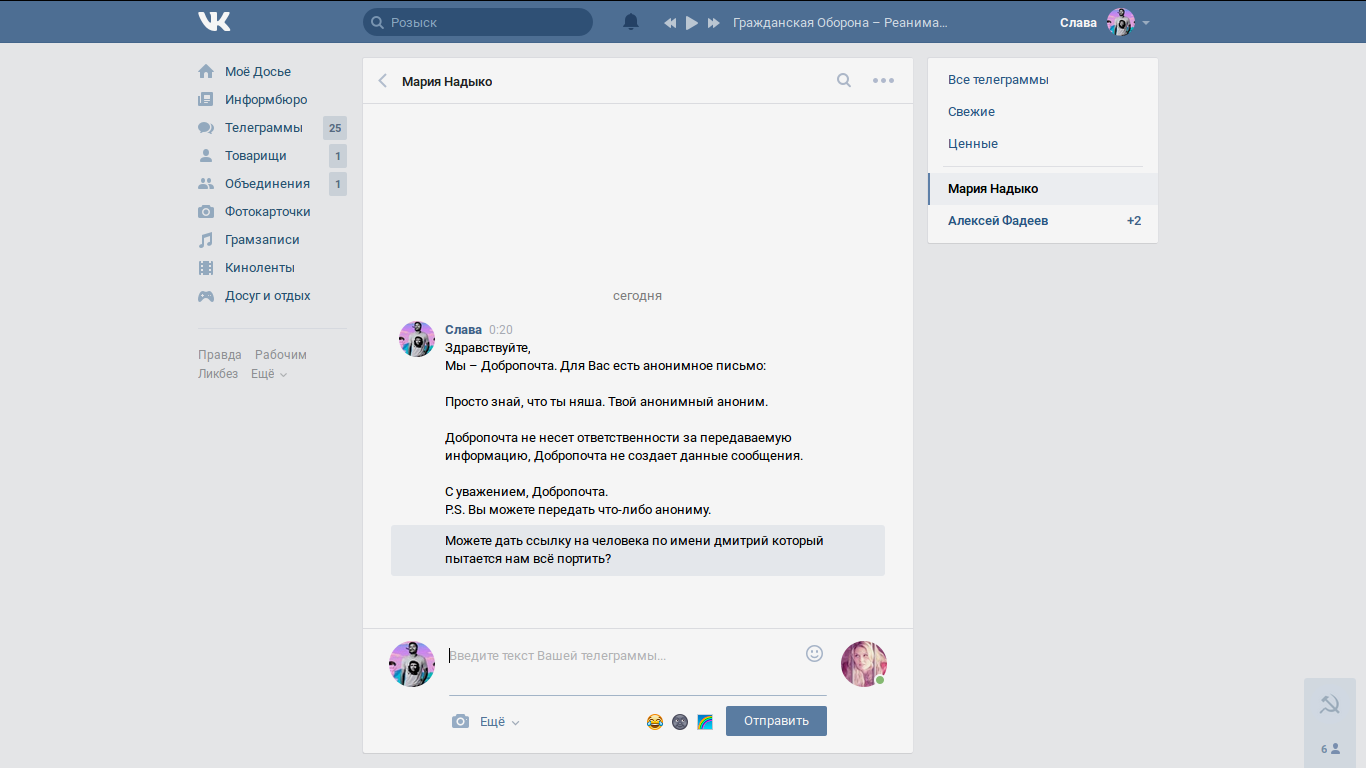Image resolution: width=1366 pixels, height=768 pixels.
Task: Open conversation actions three-dots menu
Action: (x=883, y=81)
